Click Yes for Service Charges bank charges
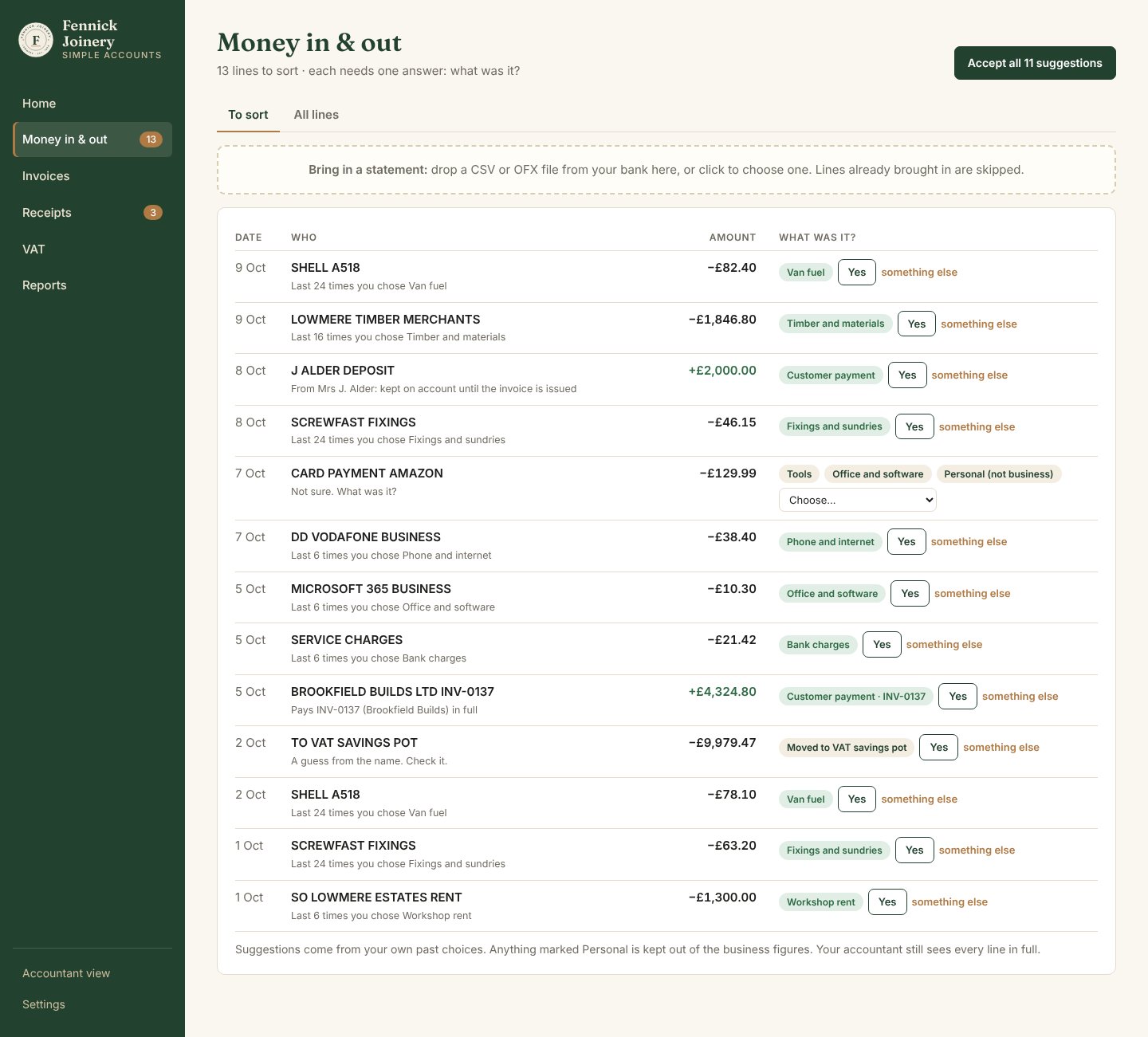 click(x=882, y=644)
